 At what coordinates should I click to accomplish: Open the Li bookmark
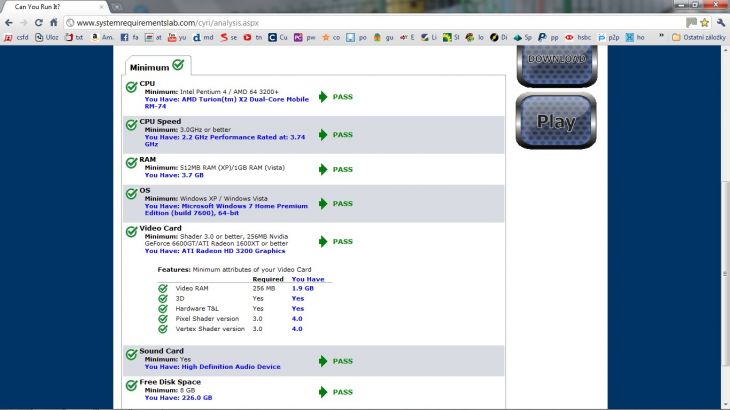(429, 38)
